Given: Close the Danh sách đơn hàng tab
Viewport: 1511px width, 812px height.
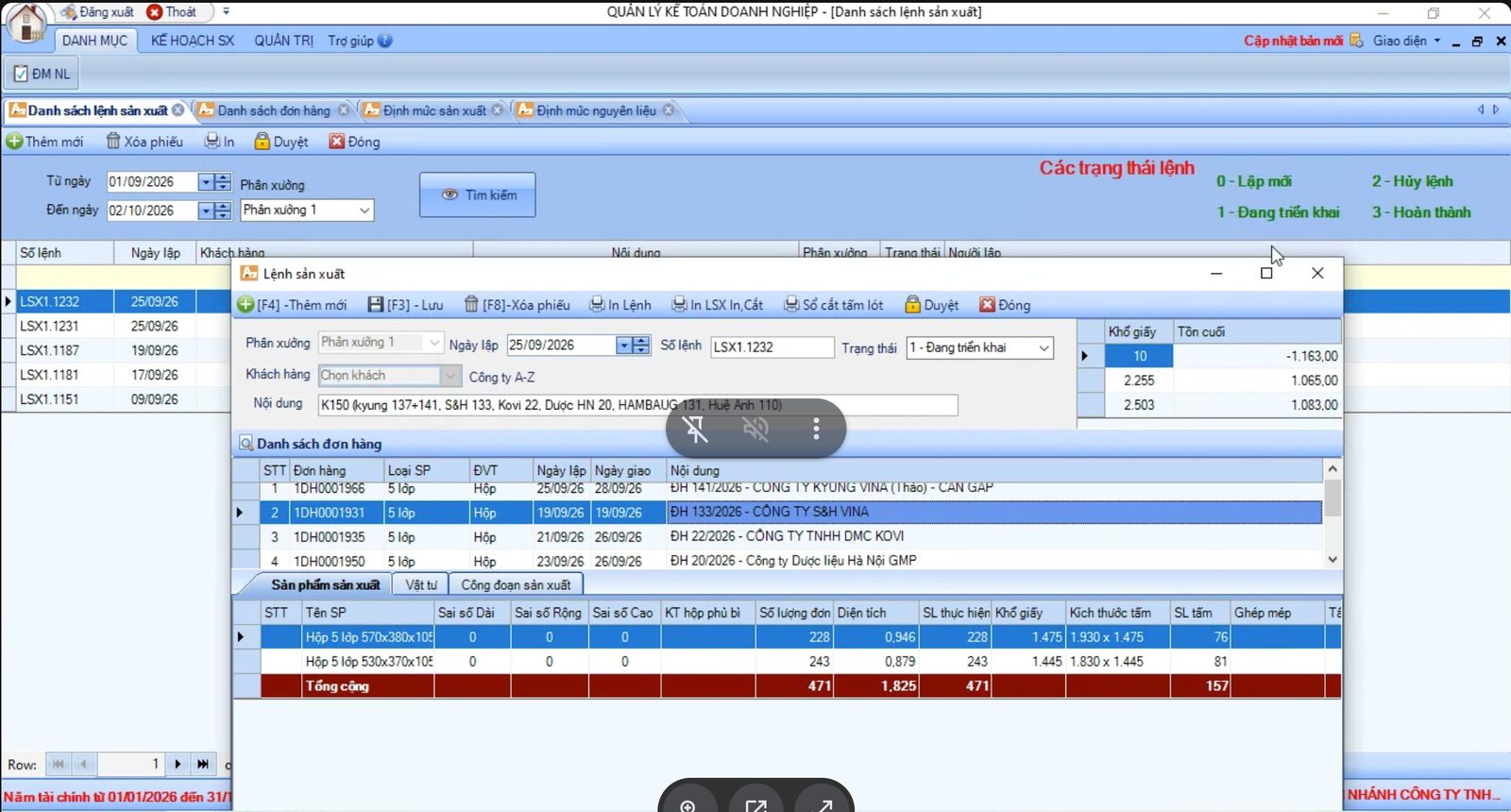Looking at the screenshot, I should (x=344, y=110).
